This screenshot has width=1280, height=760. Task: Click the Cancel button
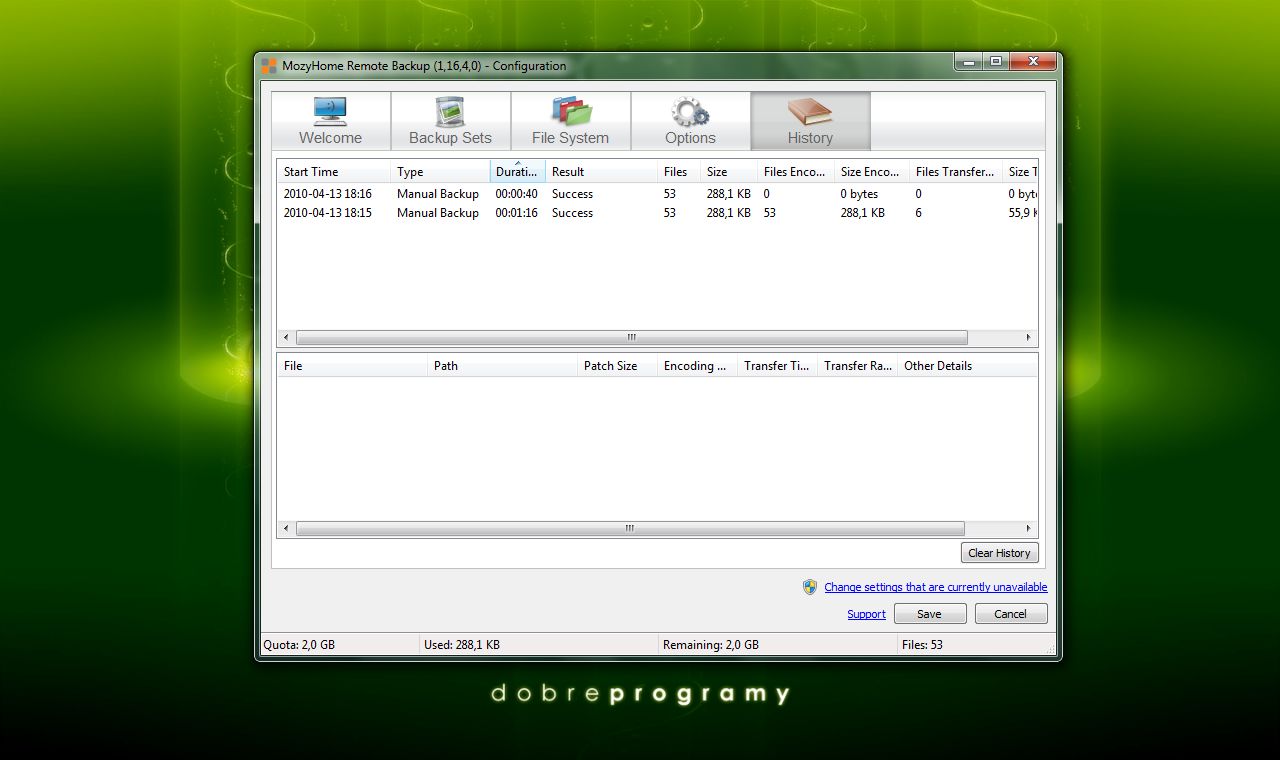tap(1010, 614)
